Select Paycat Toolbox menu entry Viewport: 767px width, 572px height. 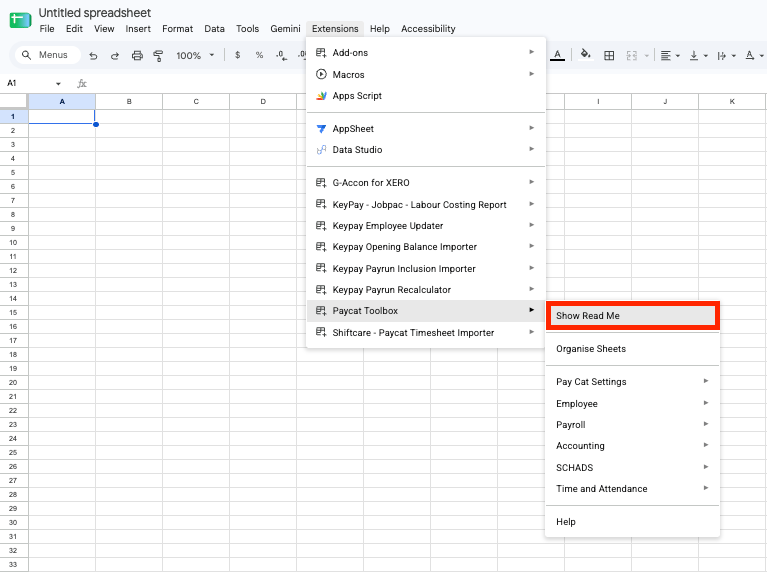click(x=426, y=311)
